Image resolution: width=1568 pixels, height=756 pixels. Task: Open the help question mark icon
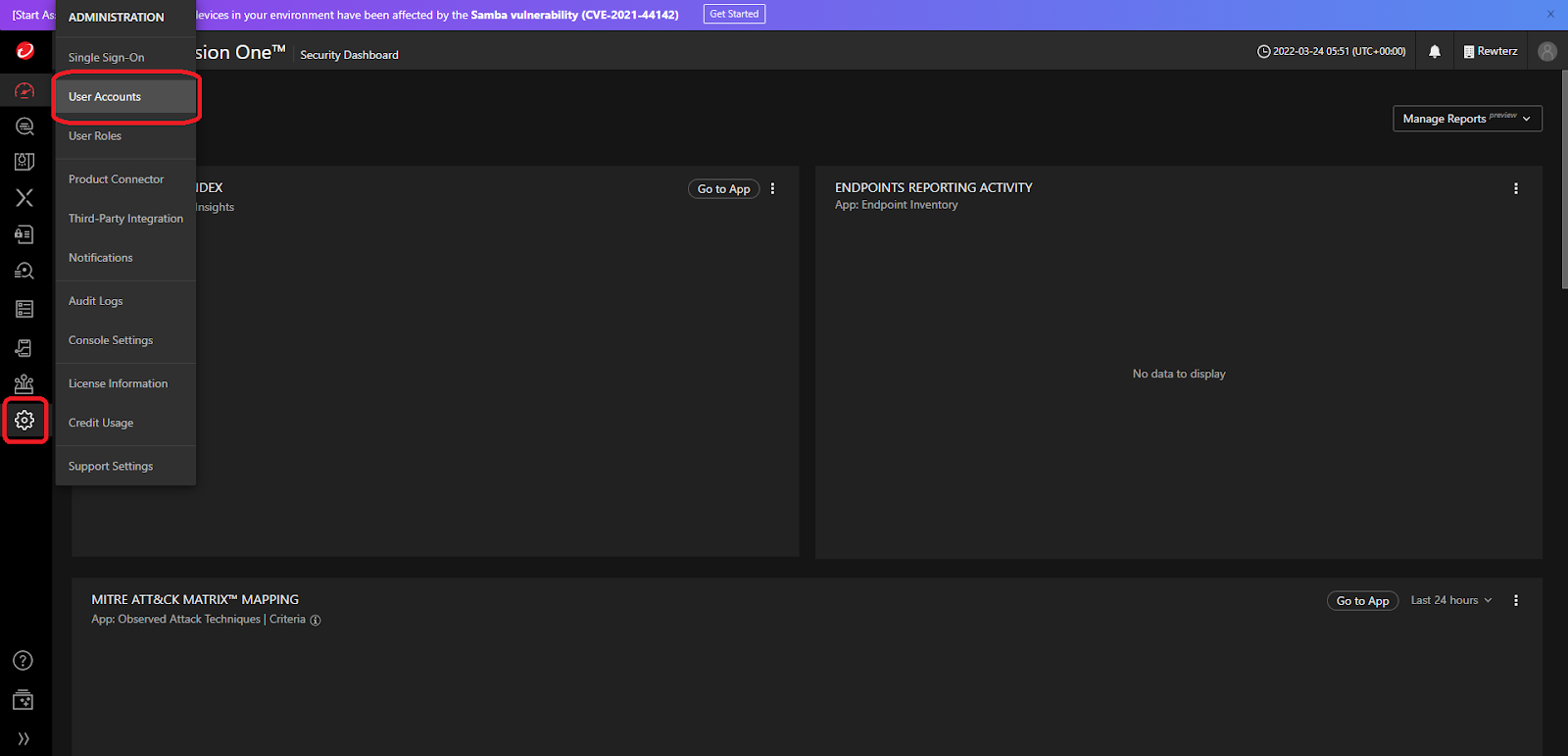[23, 661]
